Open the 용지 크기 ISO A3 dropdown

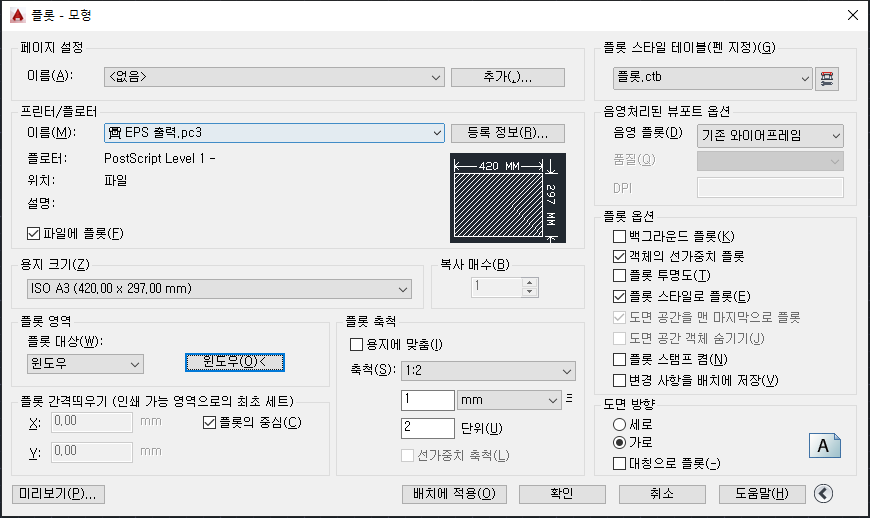pos(219,289)
